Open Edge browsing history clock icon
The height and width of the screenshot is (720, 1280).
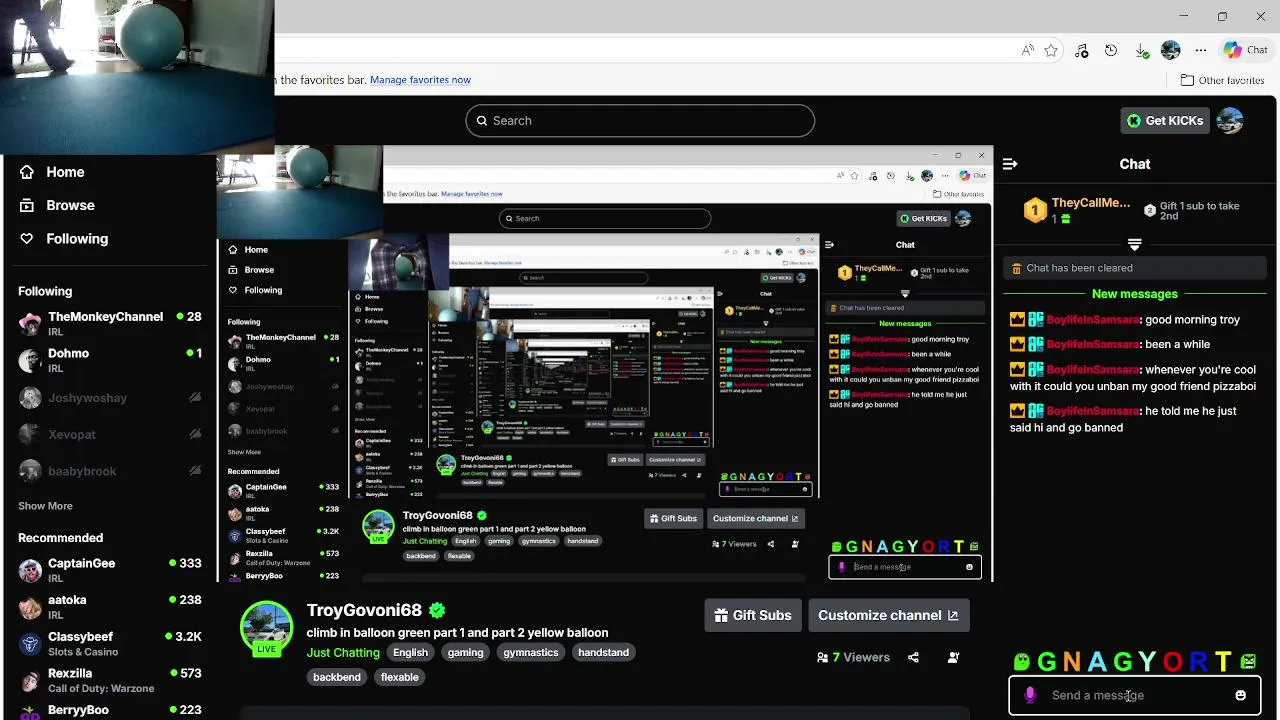1111,50
